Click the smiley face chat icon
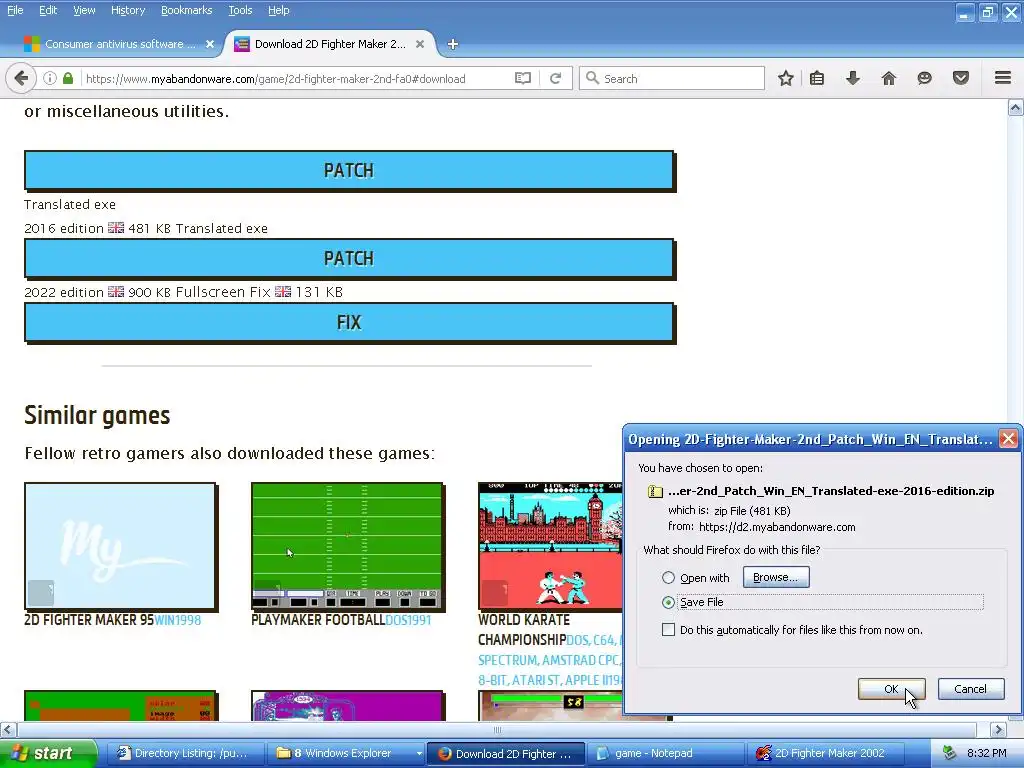1024x768 pixels. click(x=924, y=78)
